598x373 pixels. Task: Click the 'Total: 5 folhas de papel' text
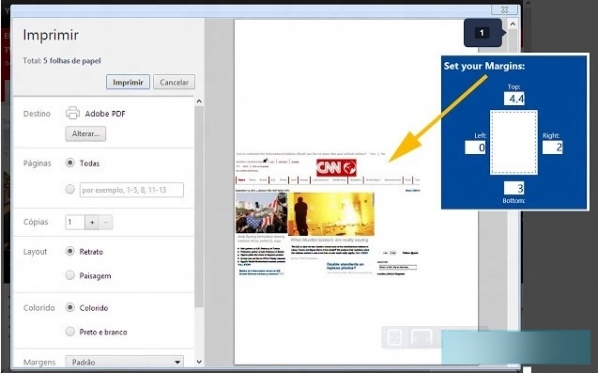pos(62,61)
